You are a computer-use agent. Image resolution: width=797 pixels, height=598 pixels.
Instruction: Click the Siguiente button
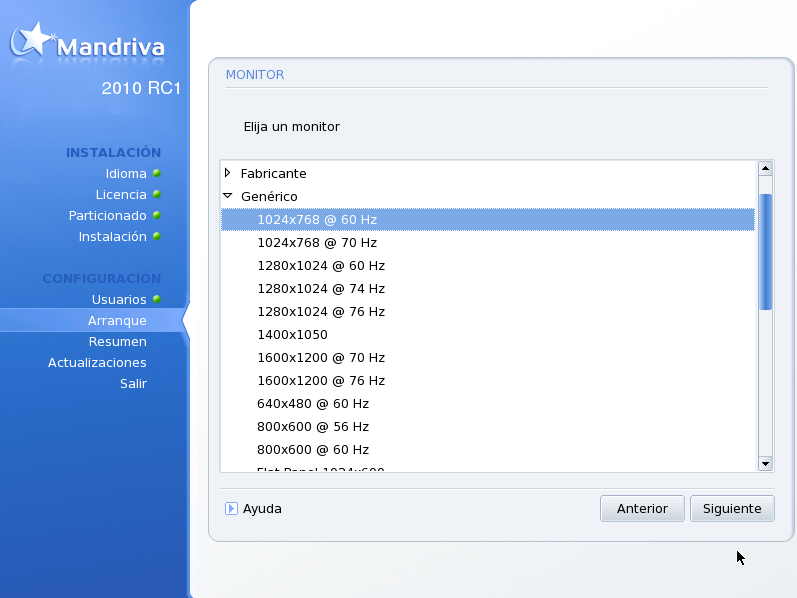click(732, 509)
